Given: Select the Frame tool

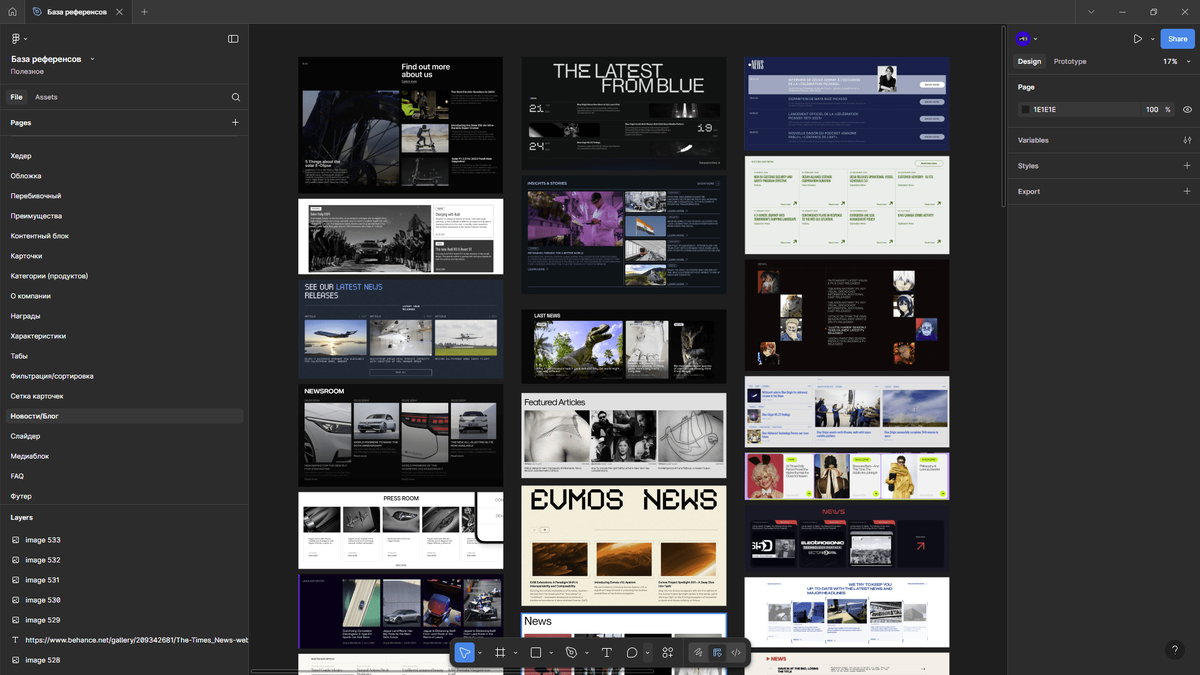Looking at the screenshot, I should 501,652.
